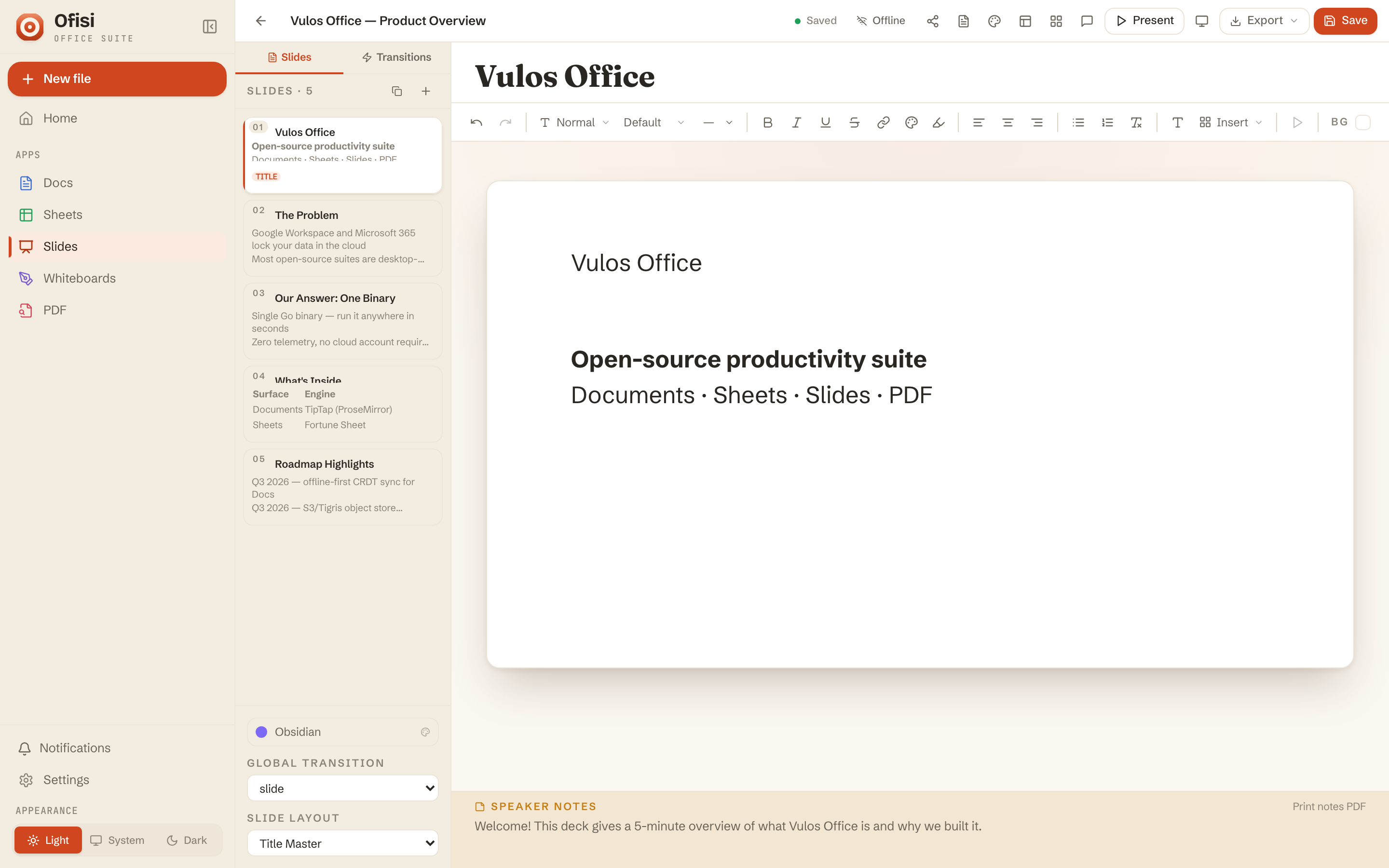Open Notifications
1389x868 pixels.
click(117, 748)
